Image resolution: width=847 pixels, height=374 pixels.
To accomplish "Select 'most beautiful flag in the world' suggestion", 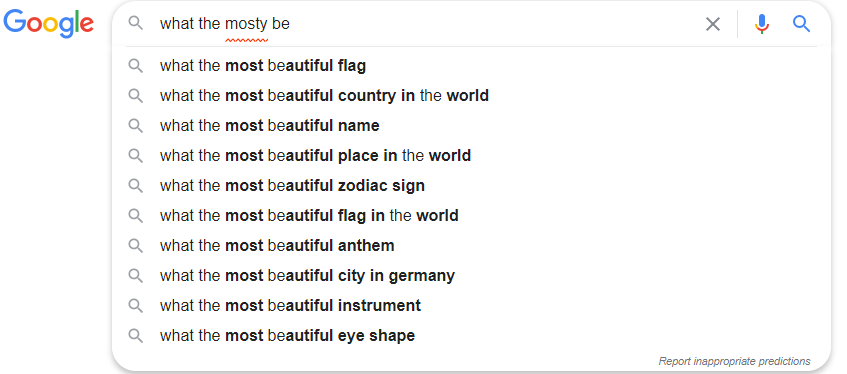I will (x=471, y=216).
